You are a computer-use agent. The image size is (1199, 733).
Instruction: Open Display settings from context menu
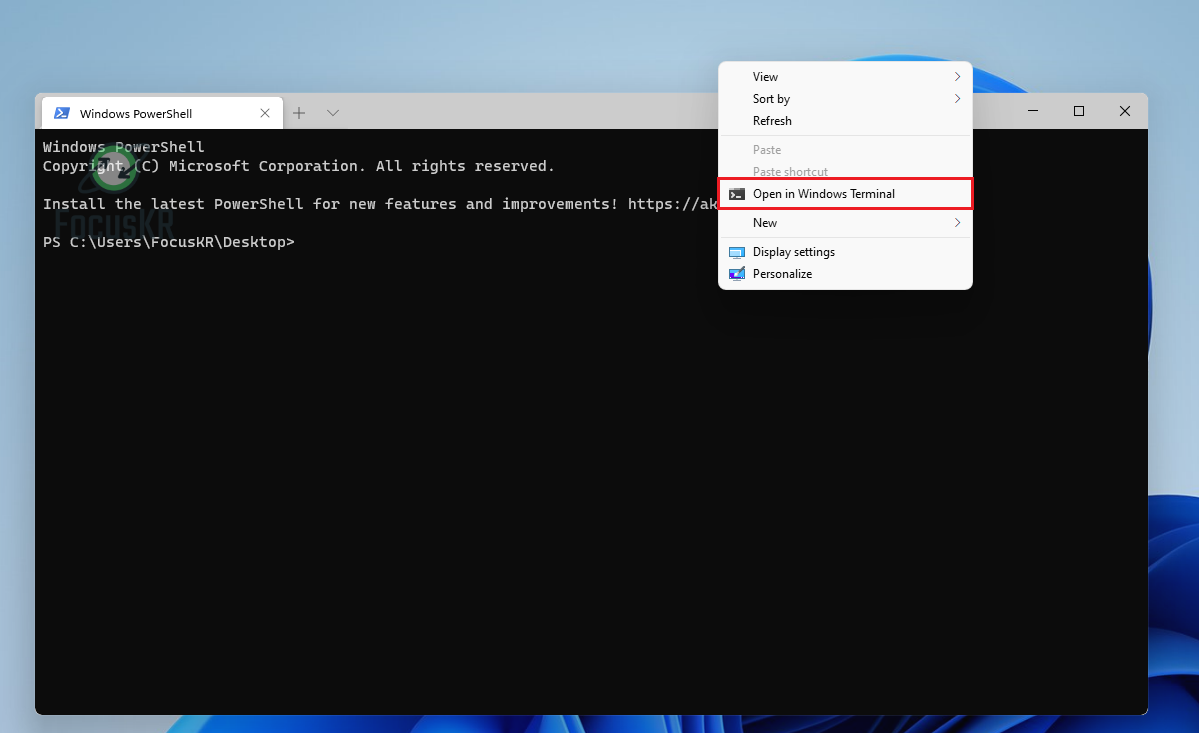(845, 251)
